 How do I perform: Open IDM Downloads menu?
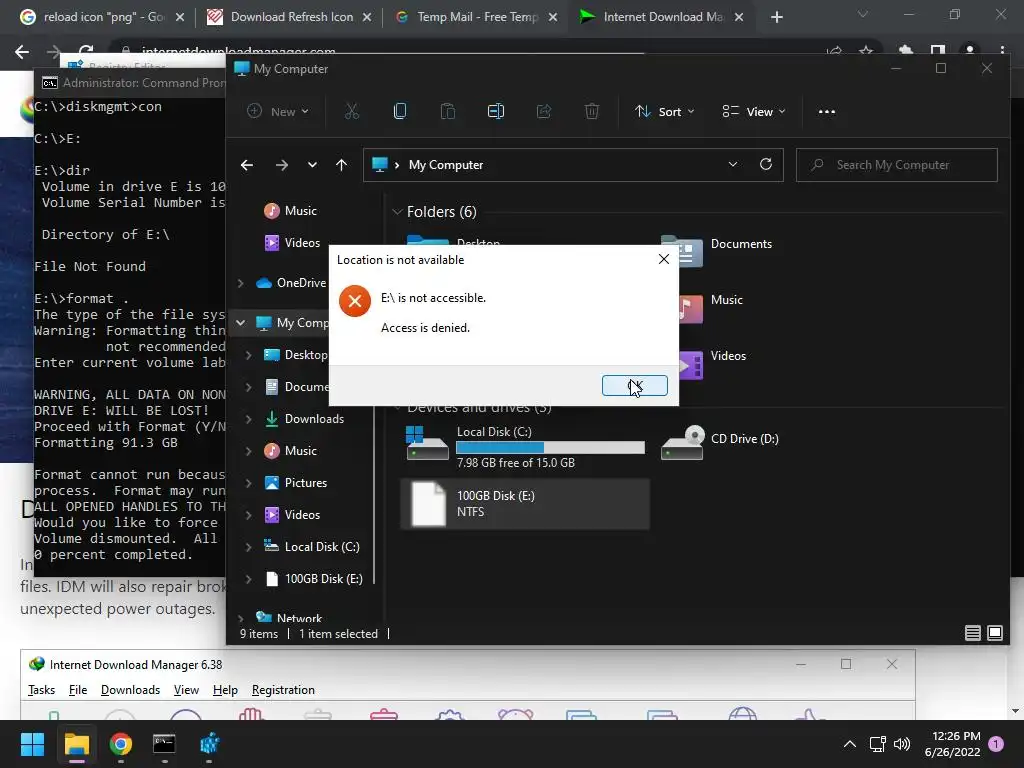(131, 690)
